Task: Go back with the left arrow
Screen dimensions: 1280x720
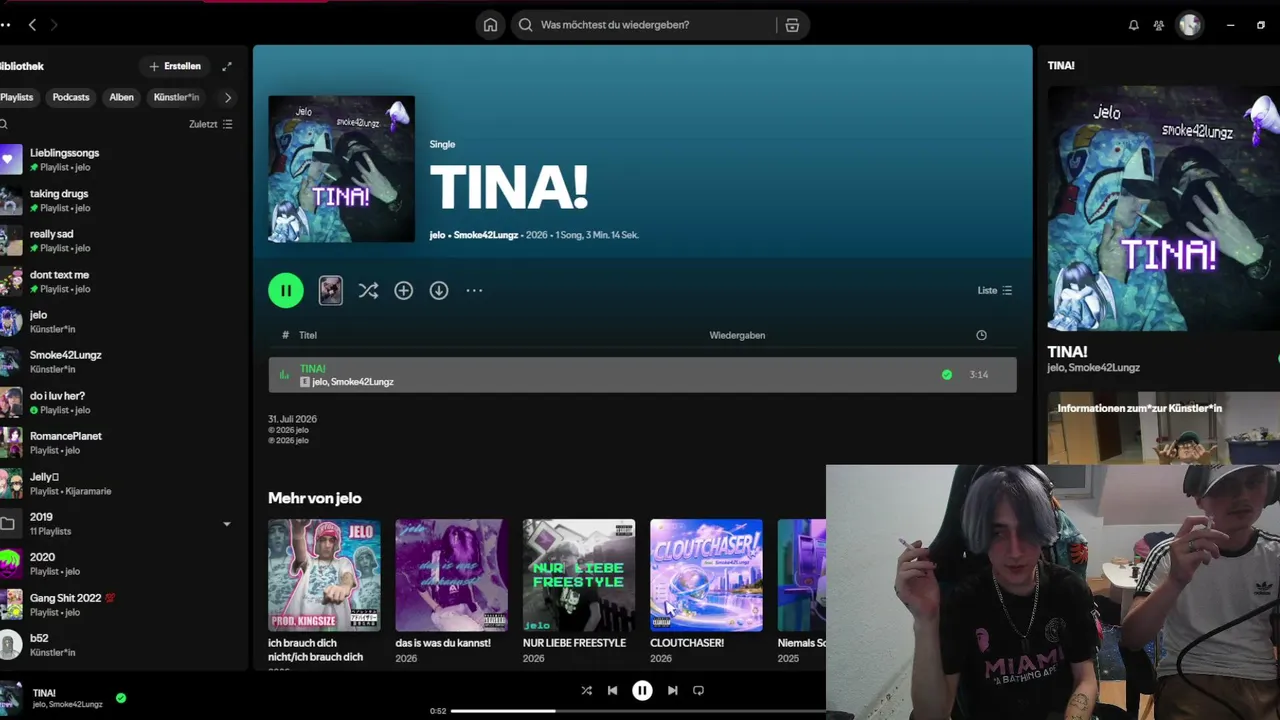Action: coord(32,25)
